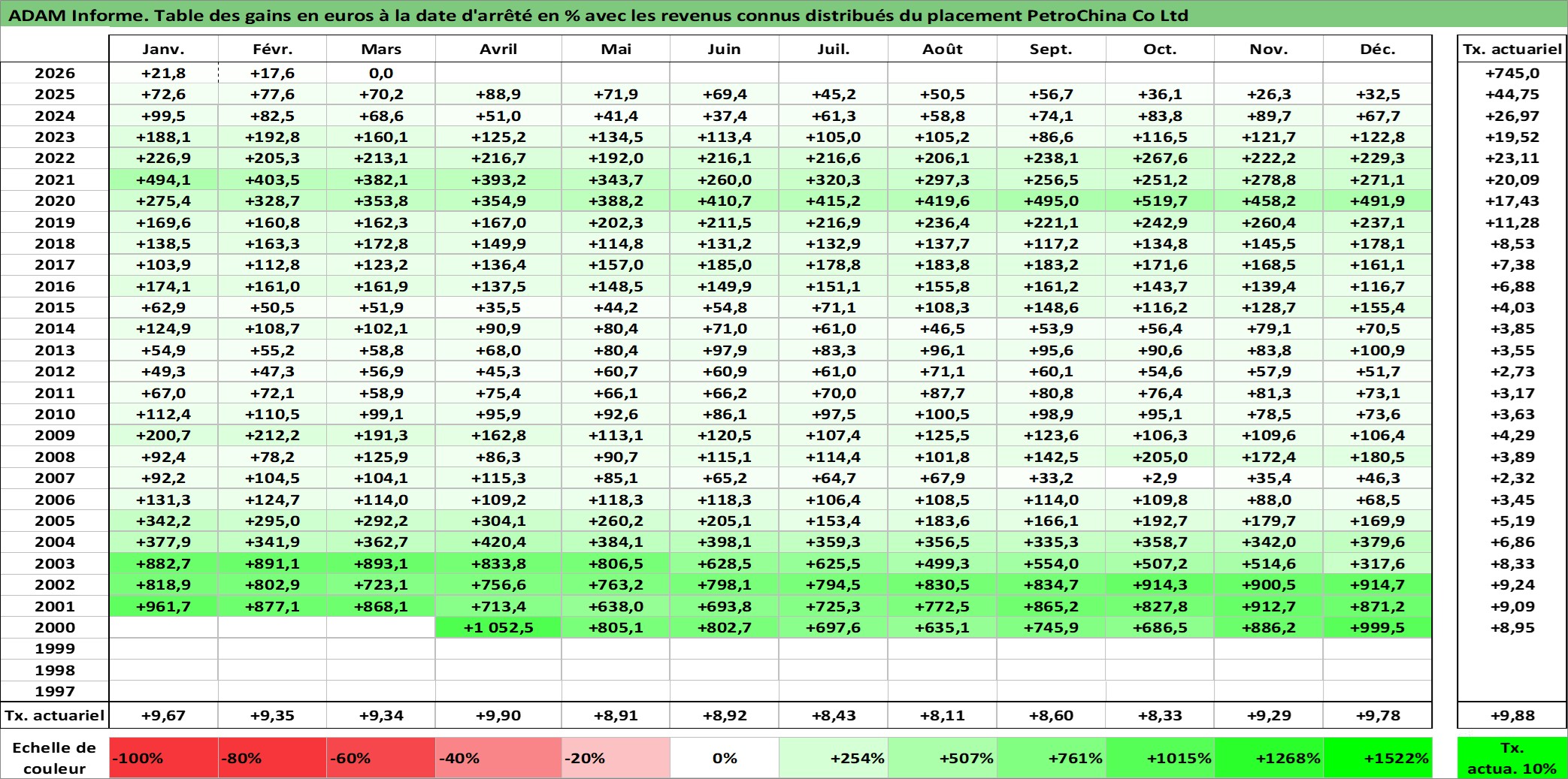Screen dimensions: 1568x779
Task: Click the +745,0 actuarial rate for 2026
Action: 1512,73
